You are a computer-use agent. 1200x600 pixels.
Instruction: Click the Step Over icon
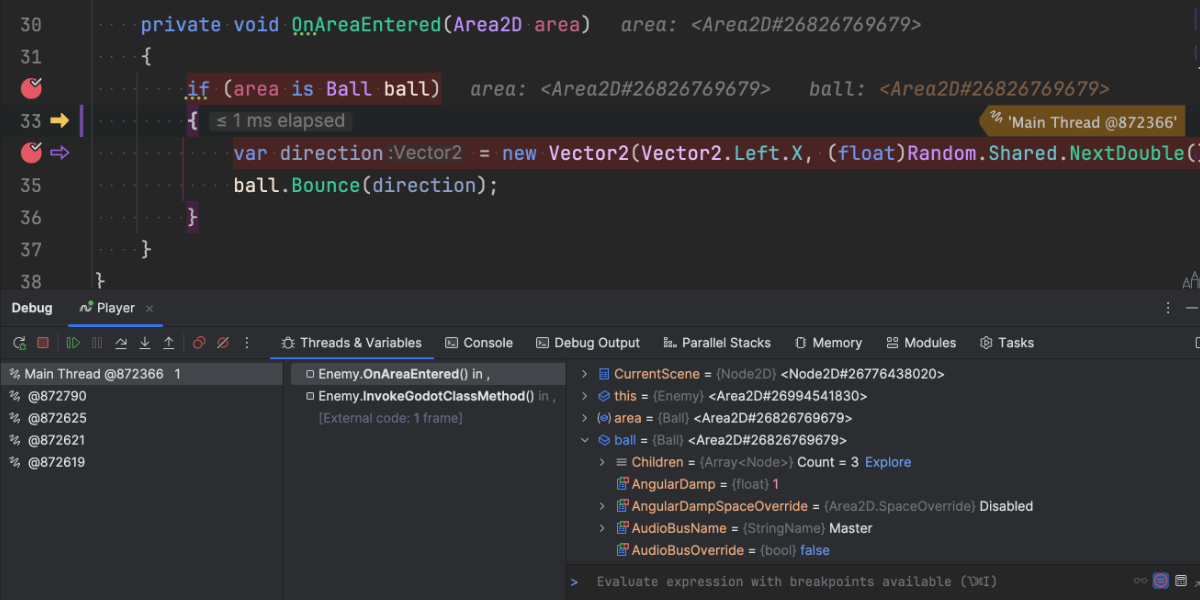121,343
